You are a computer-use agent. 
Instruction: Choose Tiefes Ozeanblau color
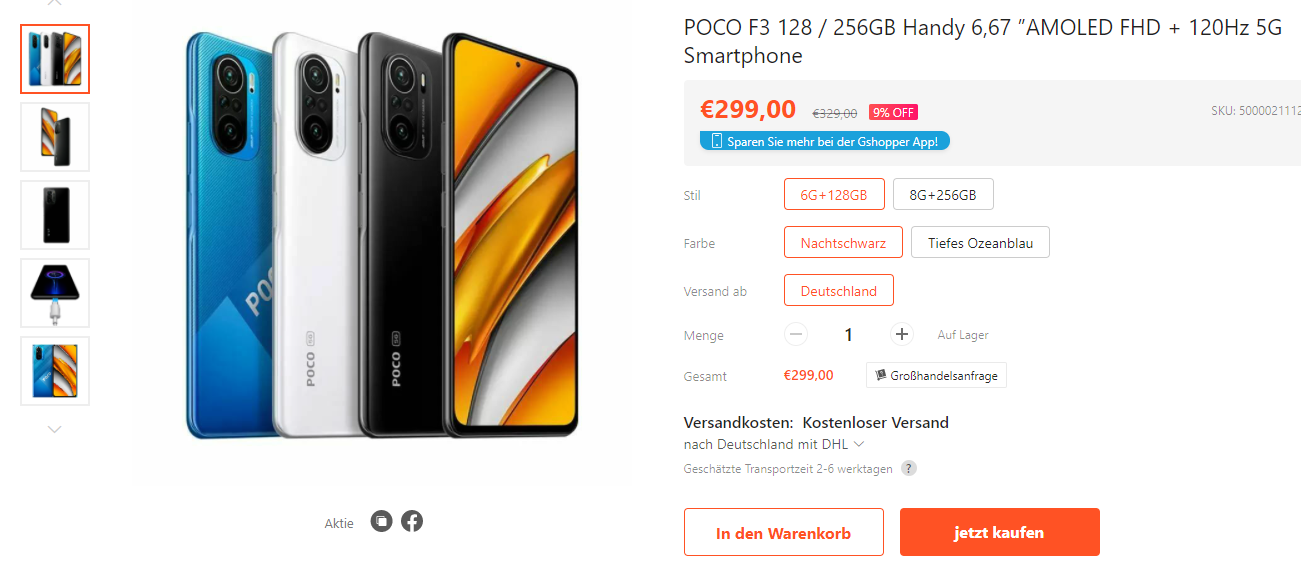(x=980, y=242)
